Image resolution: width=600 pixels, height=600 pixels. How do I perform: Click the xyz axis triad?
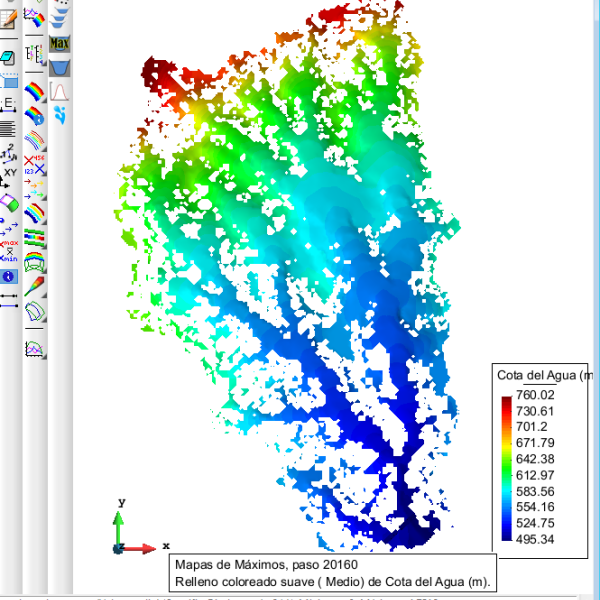coord(141,526)
